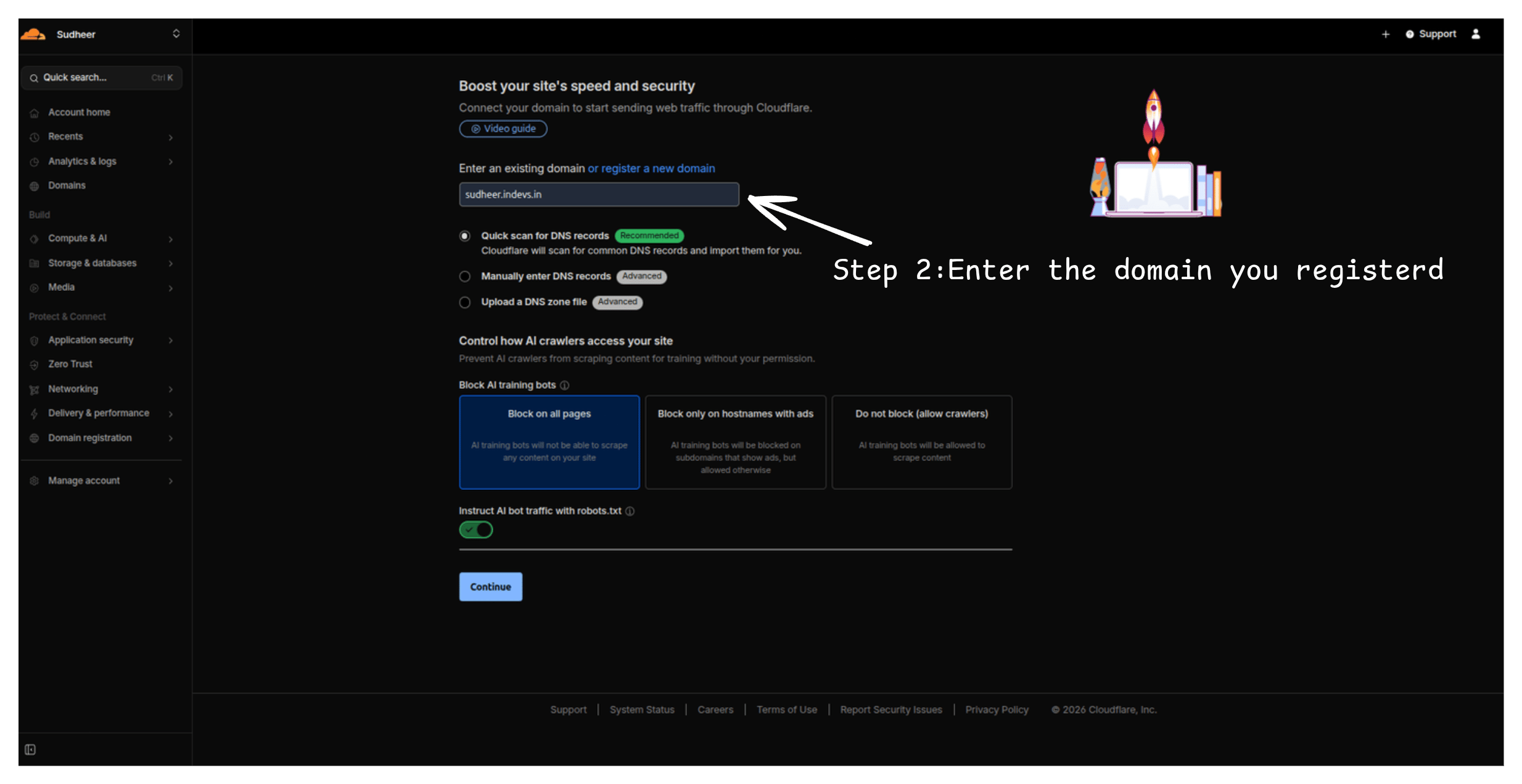This screenshot has width=1522, height=784.
Task: Click the Account home house icon
Action: click(x=35, y=113)
